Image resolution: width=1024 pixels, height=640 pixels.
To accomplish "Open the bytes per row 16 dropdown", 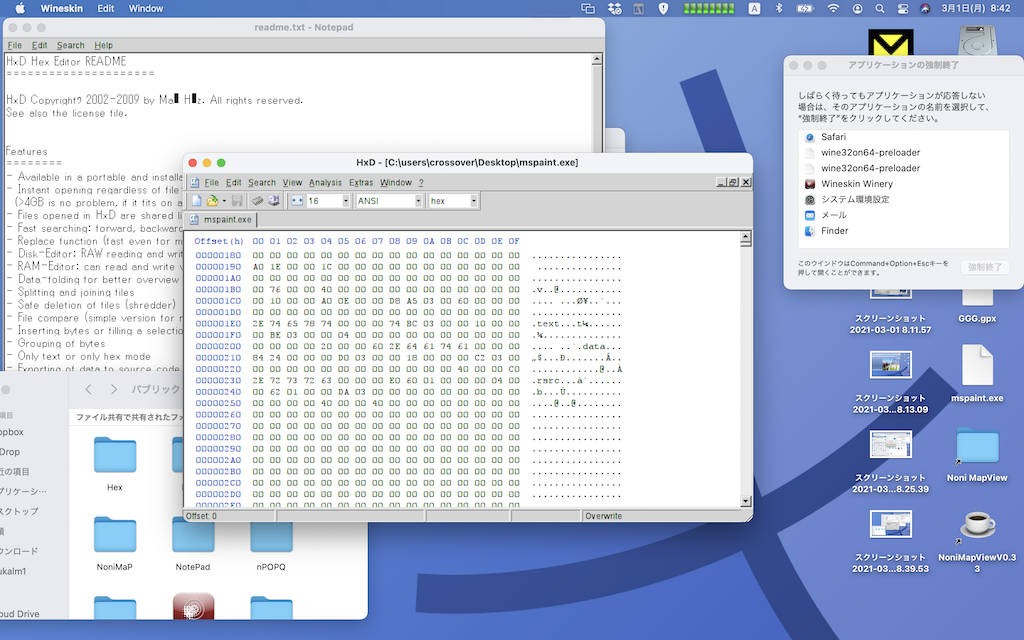I will [x=345, y=201].
